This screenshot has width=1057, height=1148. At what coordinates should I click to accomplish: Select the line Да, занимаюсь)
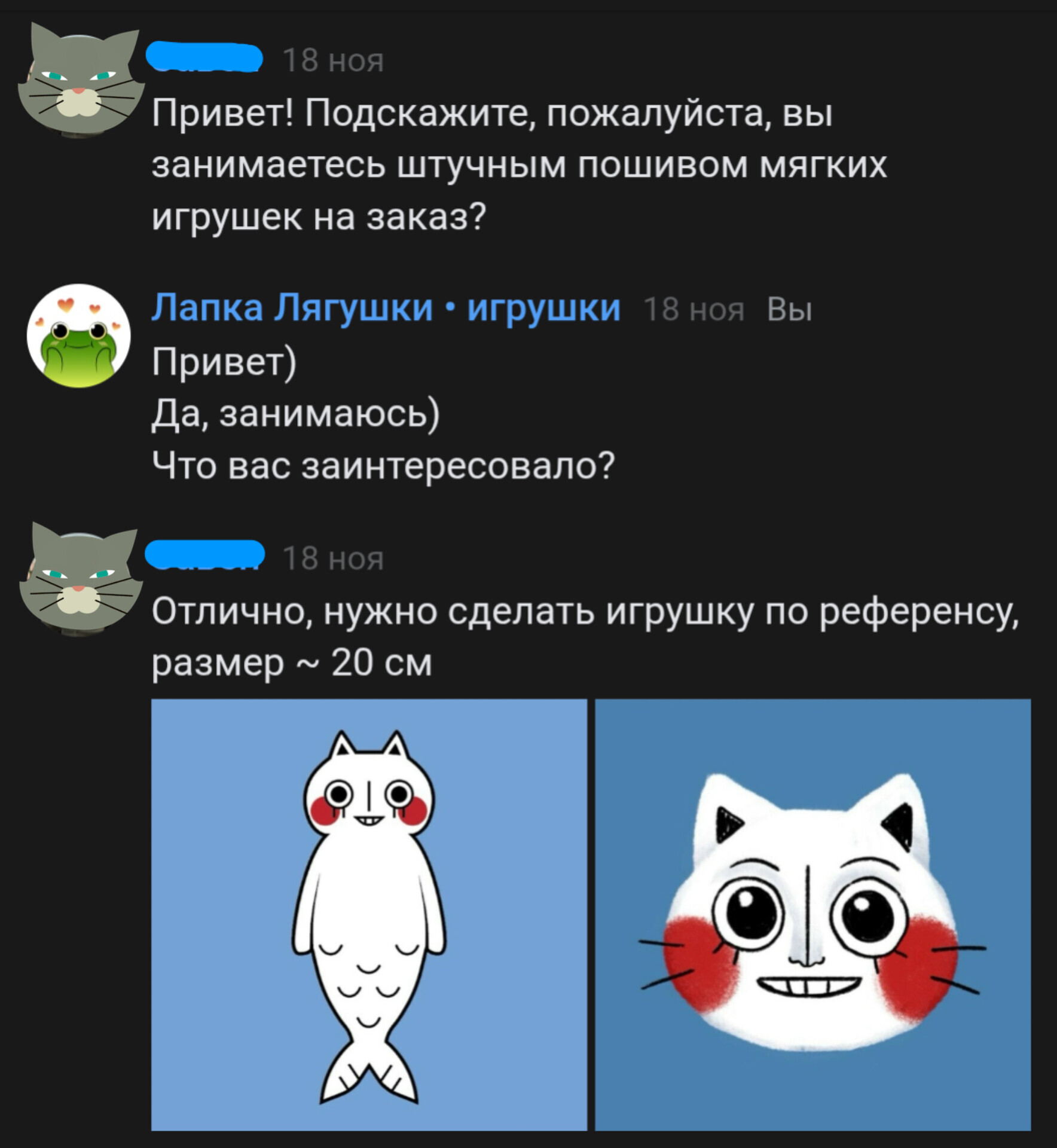pos(296,413)
